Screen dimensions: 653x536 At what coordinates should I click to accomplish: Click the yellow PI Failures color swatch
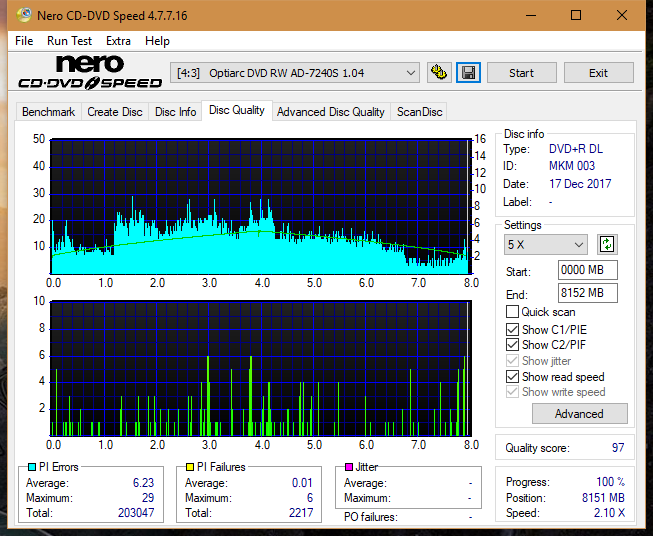[x=190, y=467]
